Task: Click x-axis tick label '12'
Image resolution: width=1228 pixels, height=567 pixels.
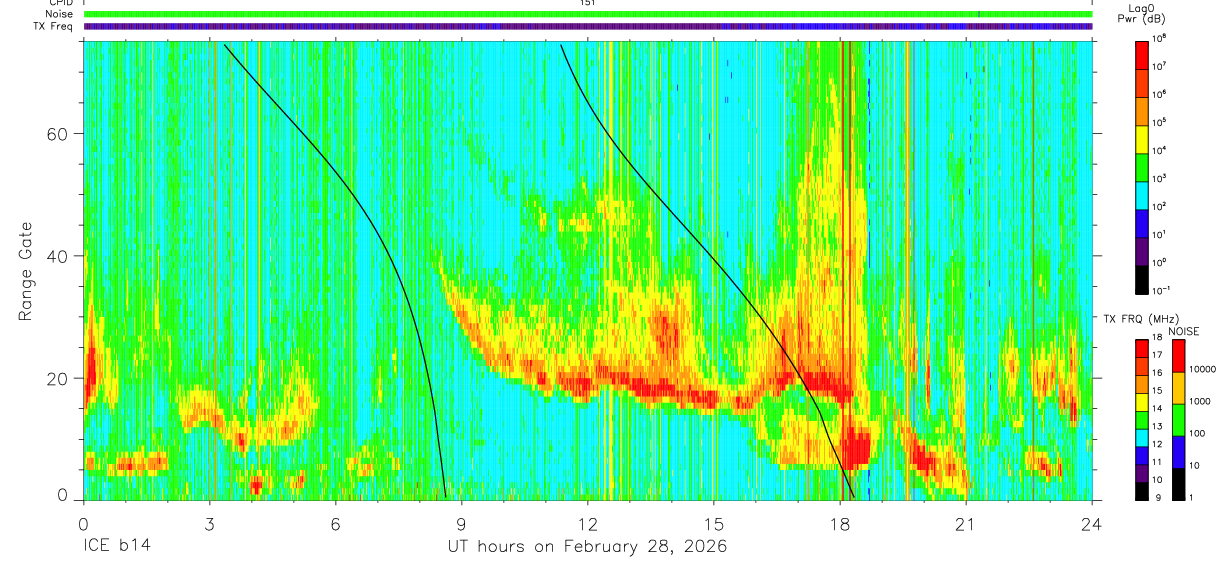Action: click(x=588, y=523)
